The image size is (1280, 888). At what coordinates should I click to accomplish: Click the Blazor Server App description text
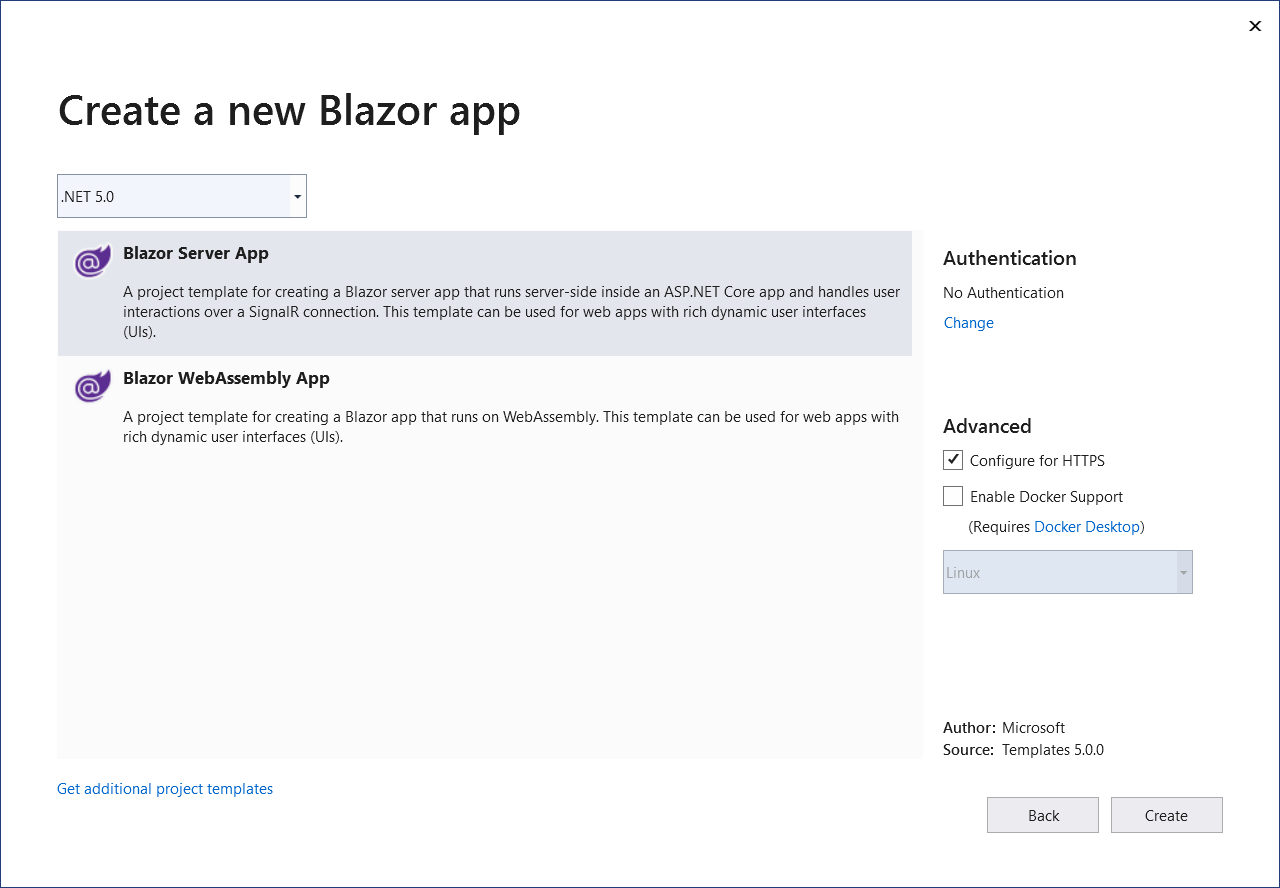(510, 312)
